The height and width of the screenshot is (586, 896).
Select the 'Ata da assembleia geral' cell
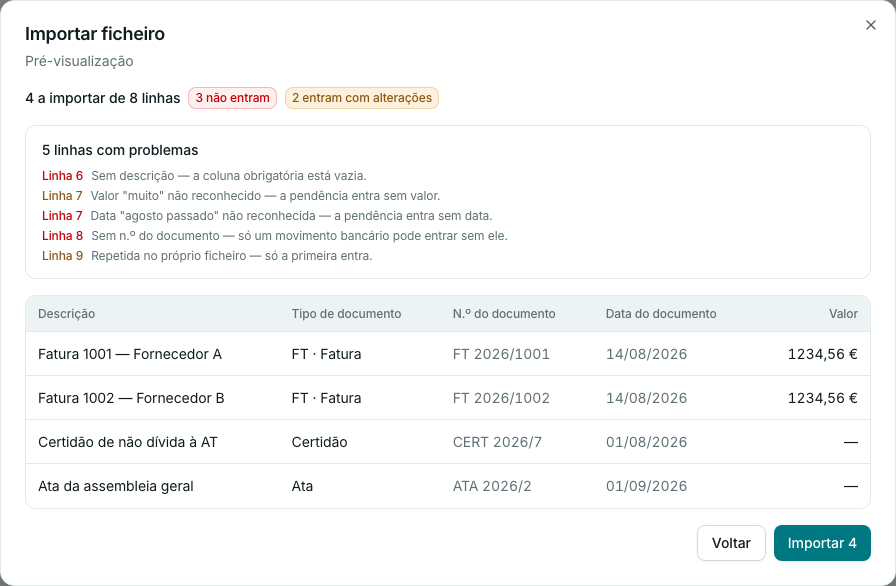pyautogui.click(x=115, y=486)
